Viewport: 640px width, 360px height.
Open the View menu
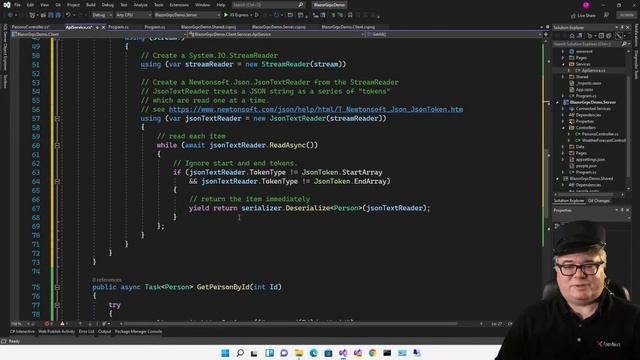[x=44, y=5]
